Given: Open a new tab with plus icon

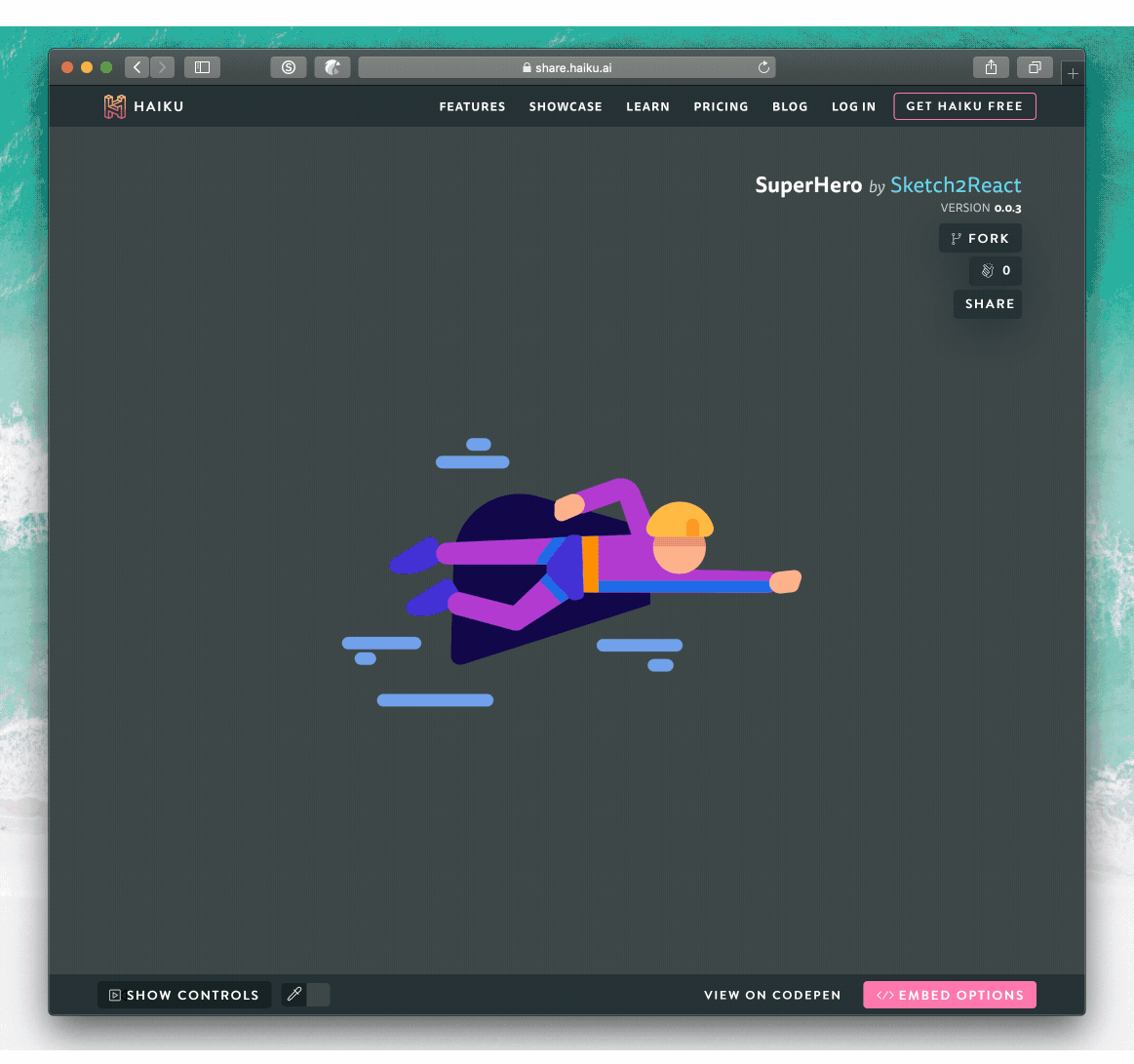Looking at the screenshot, I should pos(1073,73).
